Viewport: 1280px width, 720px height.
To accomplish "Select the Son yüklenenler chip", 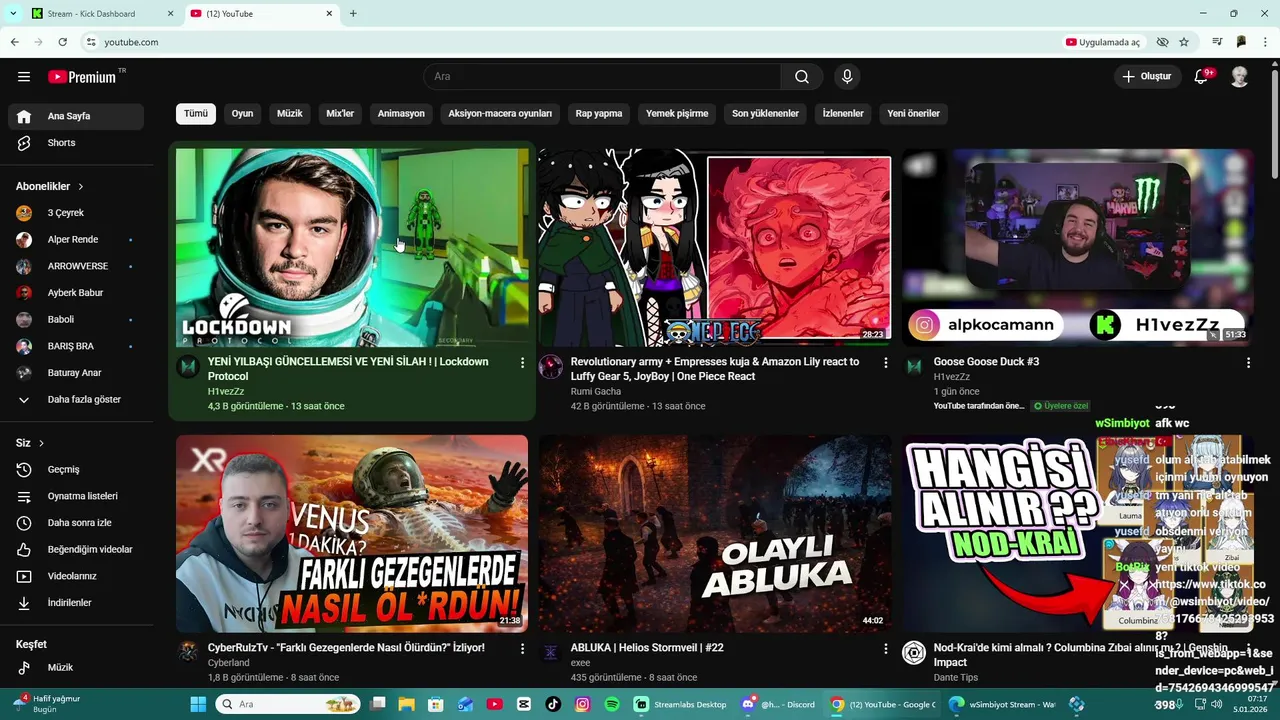I will pyautogui.click(x=765, y=113).
